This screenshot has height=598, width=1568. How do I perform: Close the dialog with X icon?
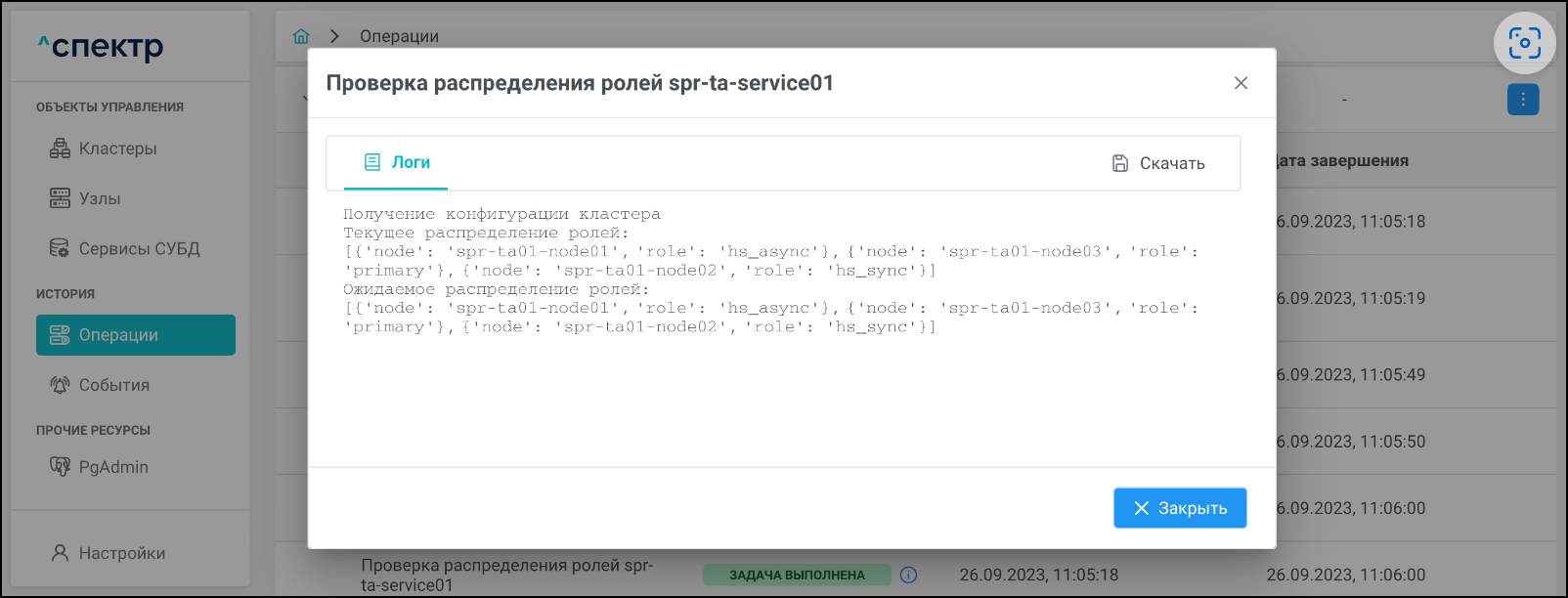[1241, 83]
